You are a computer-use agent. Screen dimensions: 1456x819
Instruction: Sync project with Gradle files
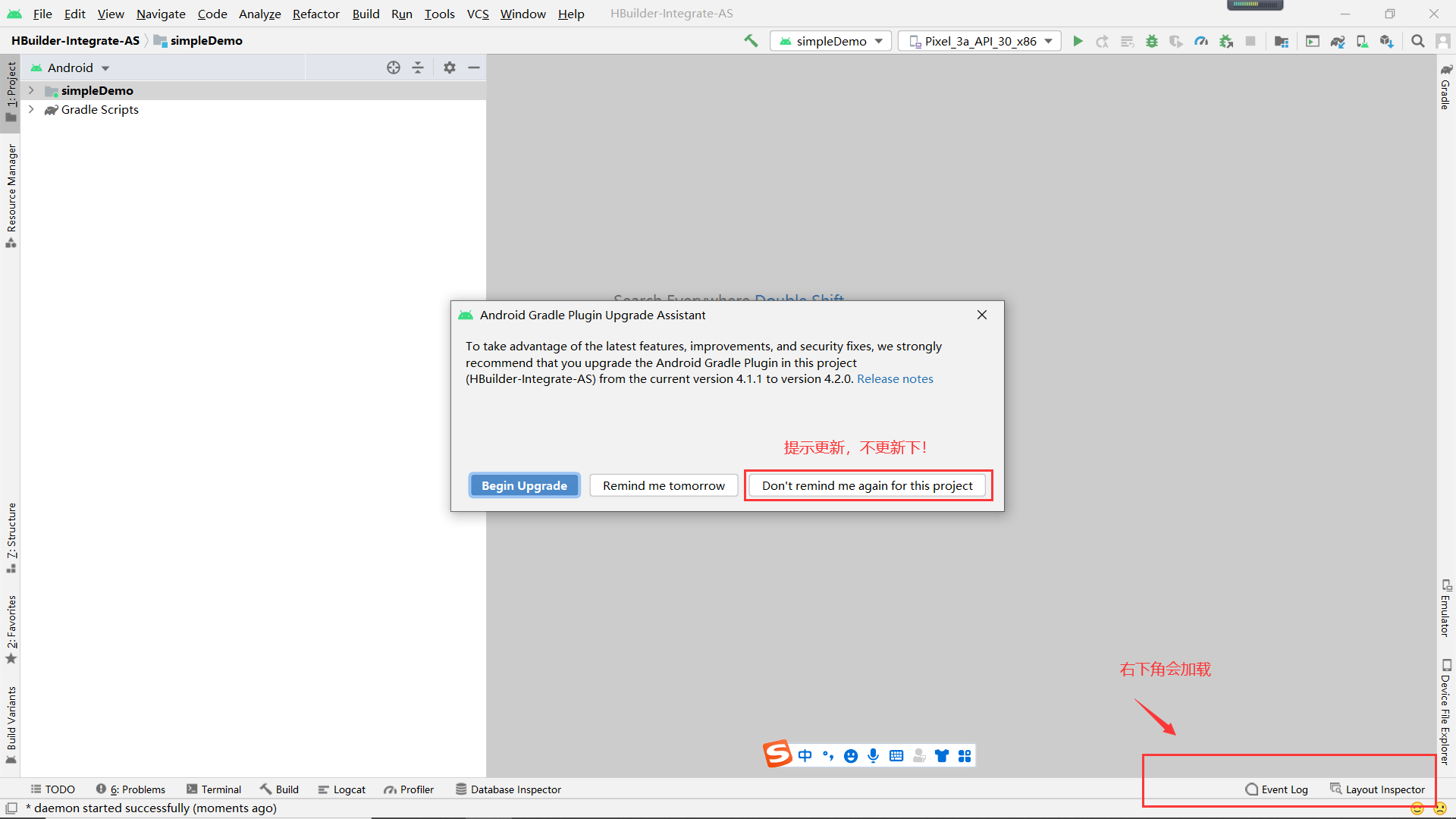click(1338, 41)
